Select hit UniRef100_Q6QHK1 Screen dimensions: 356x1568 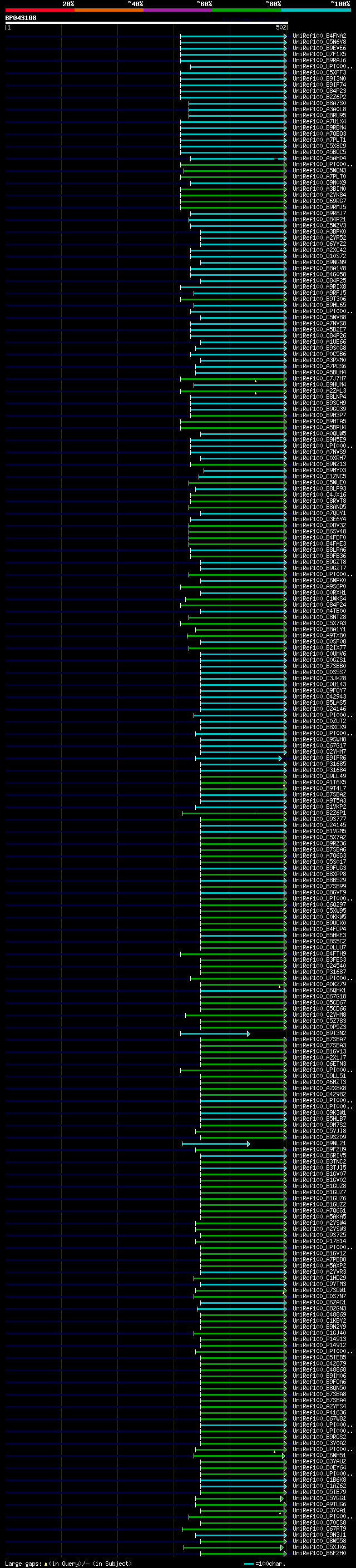click(319, 990)
